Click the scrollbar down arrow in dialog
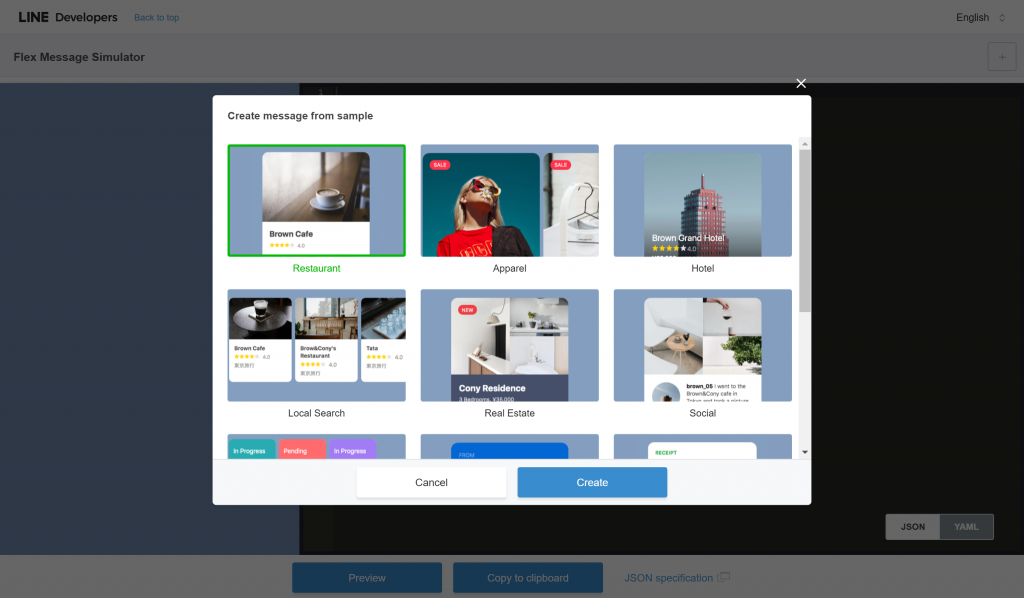This screenshot has width=1024, height=598. (805, 452)
